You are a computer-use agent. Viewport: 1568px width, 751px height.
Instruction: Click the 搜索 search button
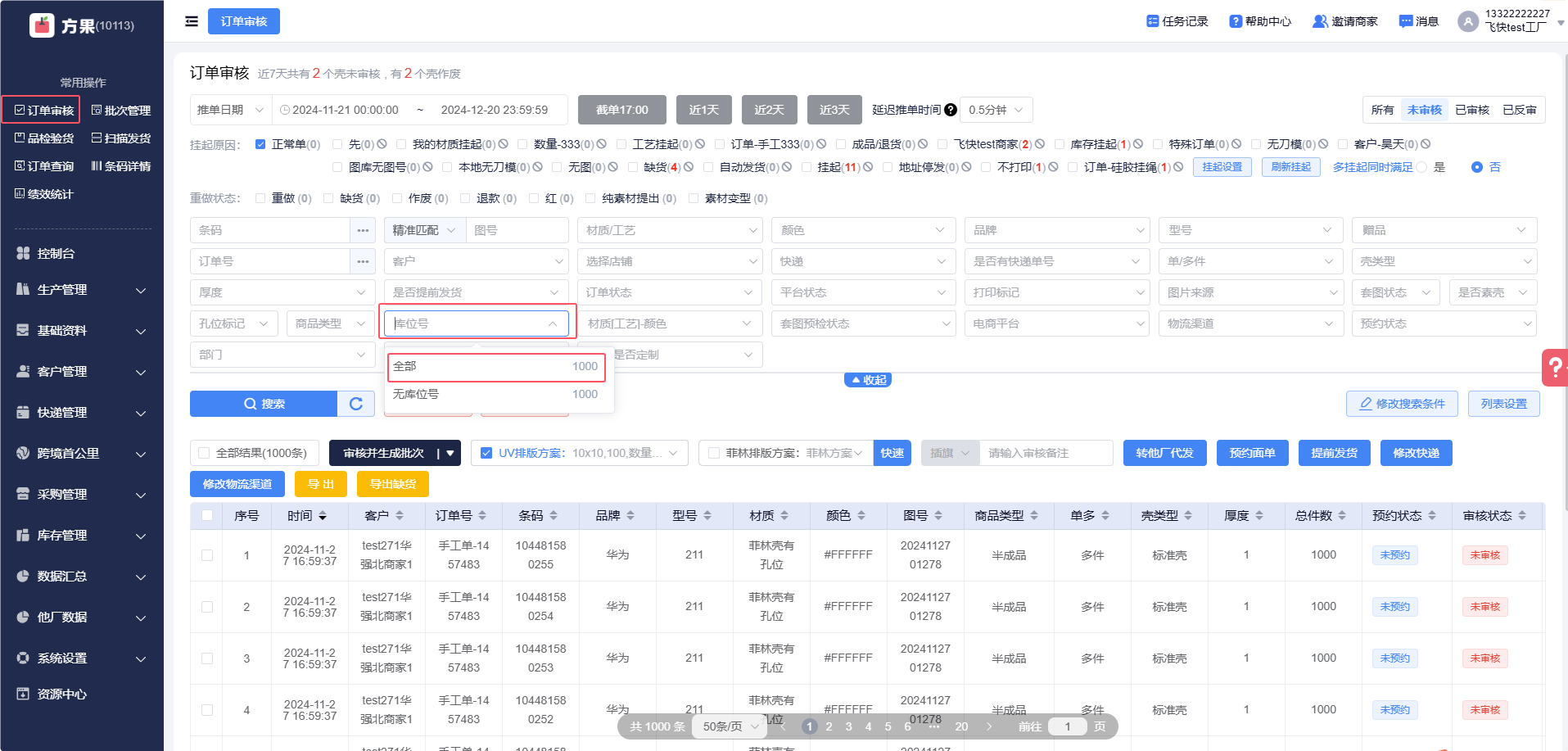pyautogui.click(x=264, y=404)
